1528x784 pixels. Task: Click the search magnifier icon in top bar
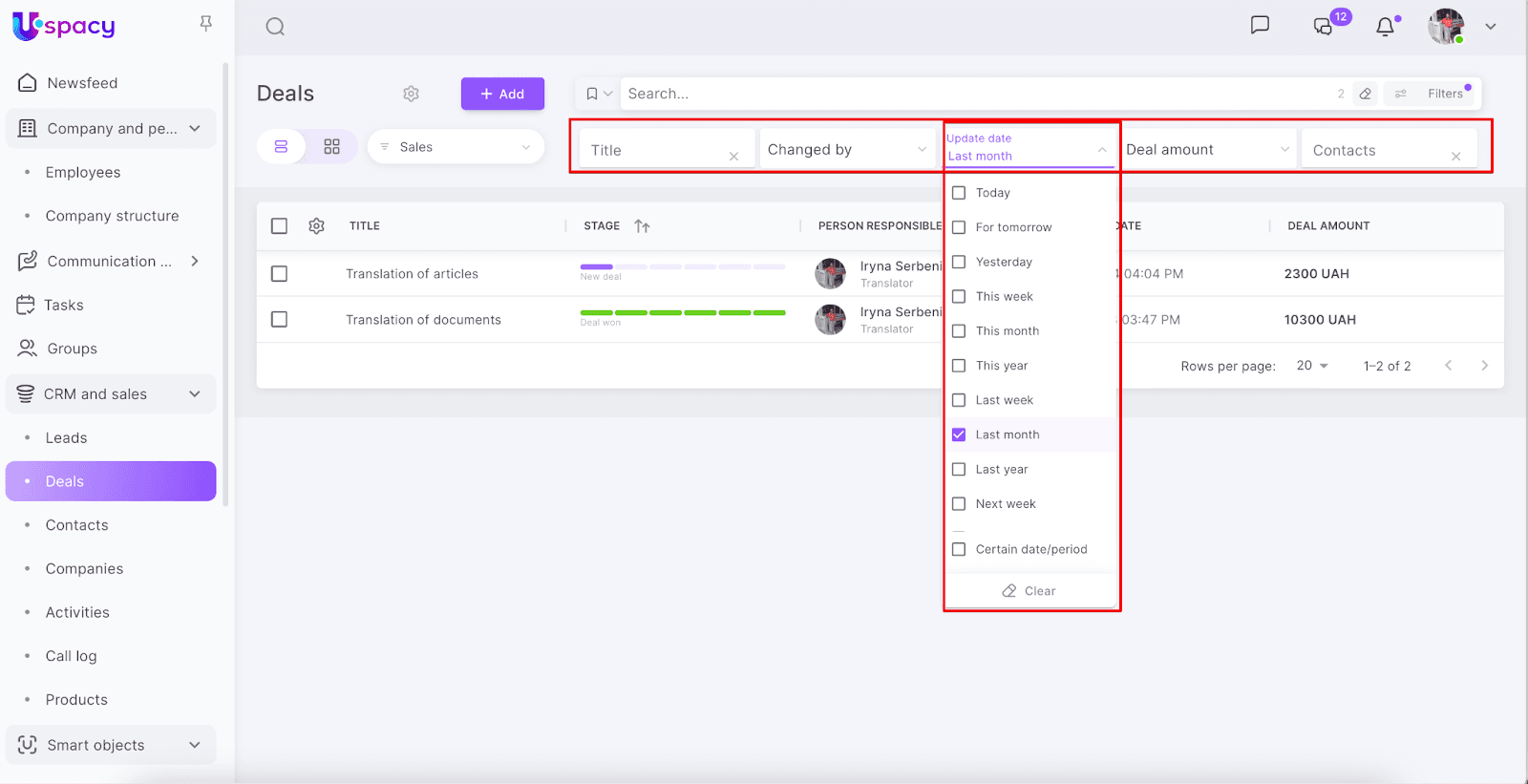click(275, 27)
